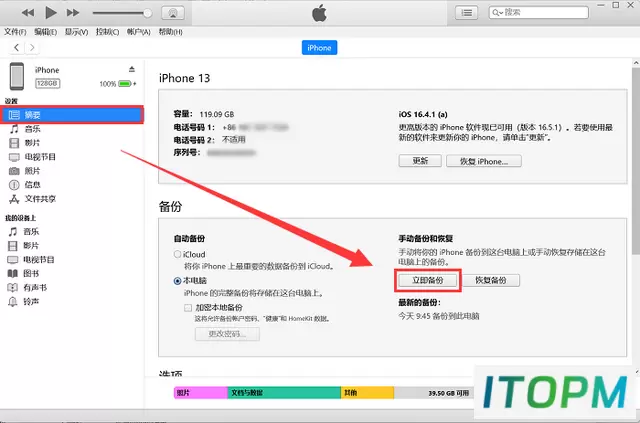Viewport: 640px width, 423px height.
Task: Select the 本电脑 radio button
Action: coord(177,281)
